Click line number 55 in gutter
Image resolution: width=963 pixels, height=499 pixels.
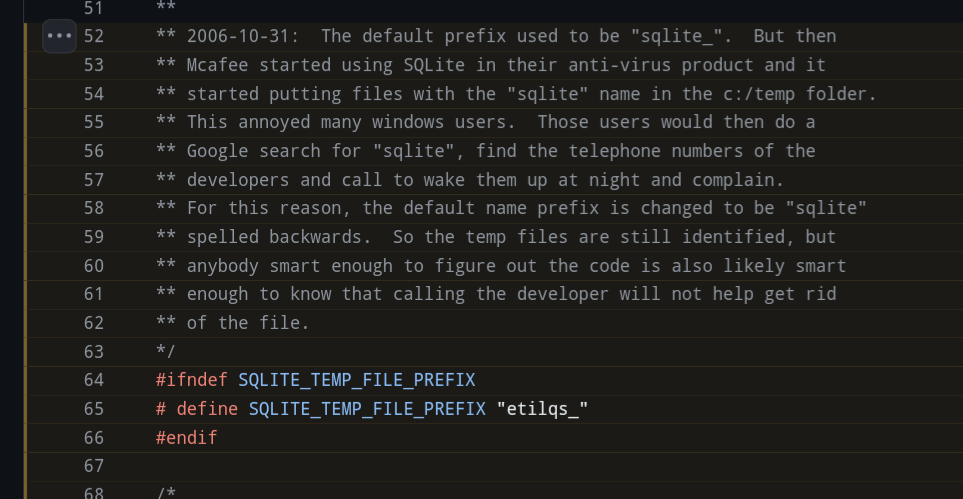point(94,122)
